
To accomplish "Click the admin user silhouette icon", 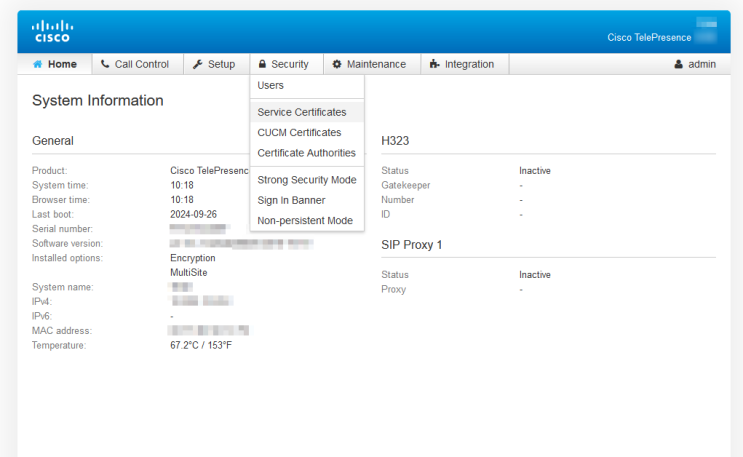I will tap(679, 64).
